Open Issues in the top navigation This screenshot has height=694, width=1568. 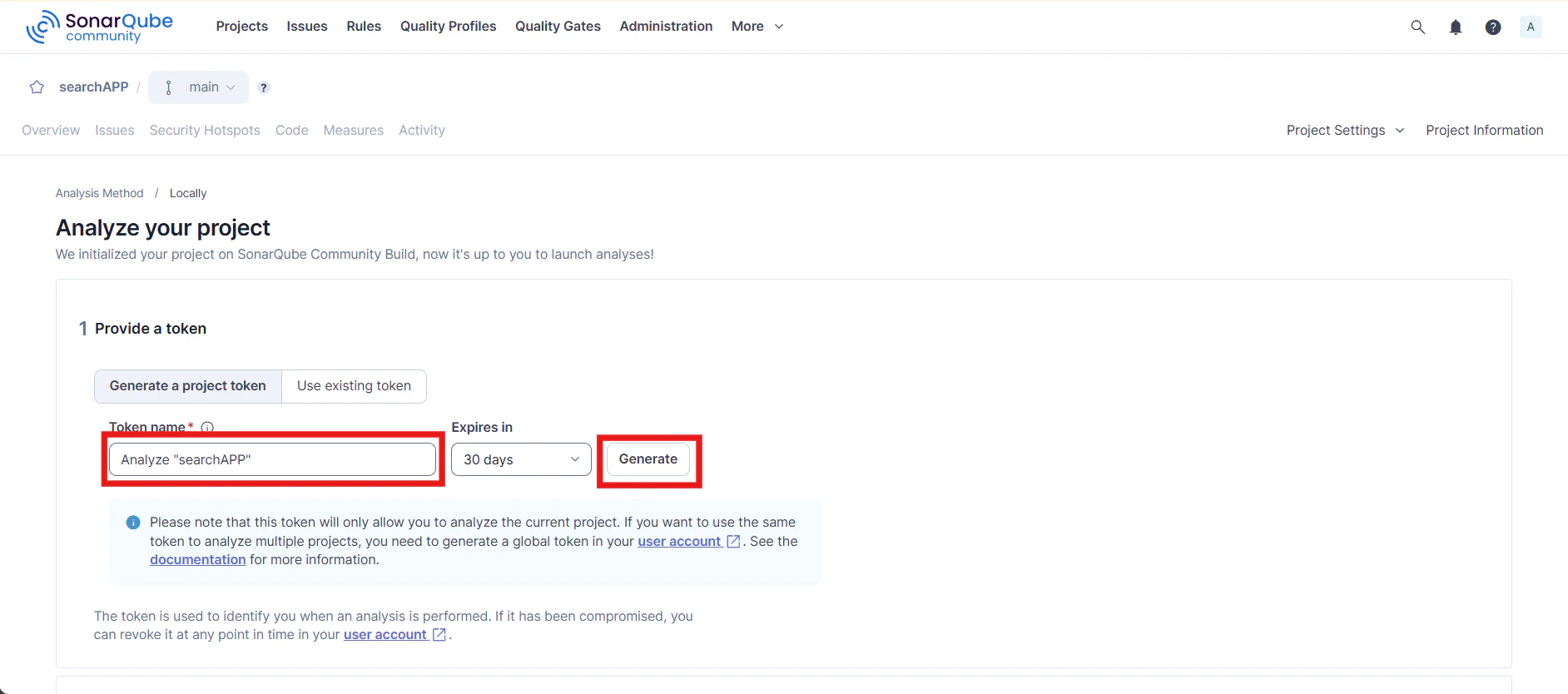point(307,27)
